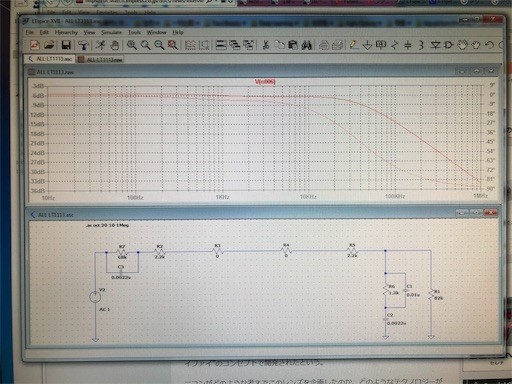Click capacitor C1 0.01u in schematic
The height and width of the screenshot is (384, 512).
(x=407, y=290)
